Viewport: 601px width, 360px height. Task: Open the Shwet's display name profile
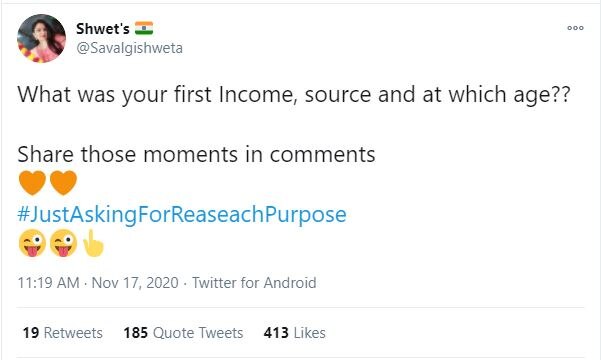coord(103,28)
